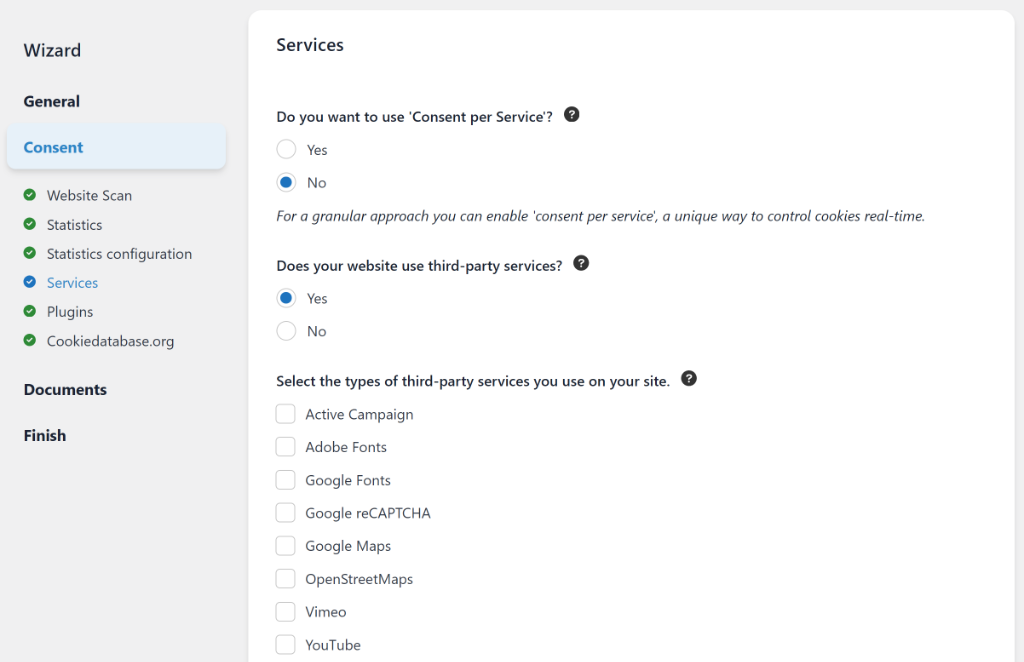Image resolution: width=1024 pixels, height=662 pixels.
Task: Select 'Yes' radio for third-party services
Action: pyautogui.click(x=285, y=298)
